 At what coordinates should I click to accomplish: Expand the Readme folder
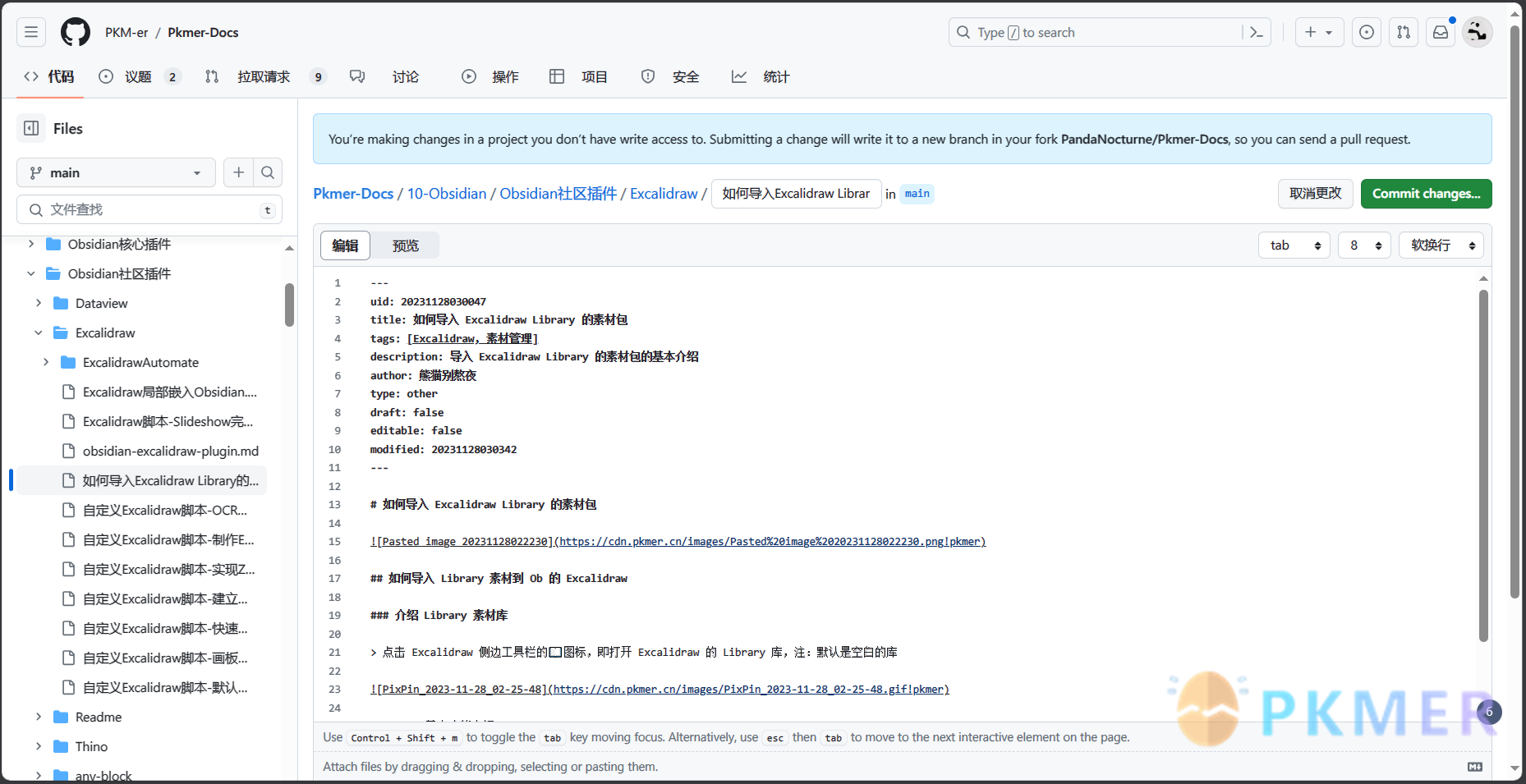tap(39, 717)
